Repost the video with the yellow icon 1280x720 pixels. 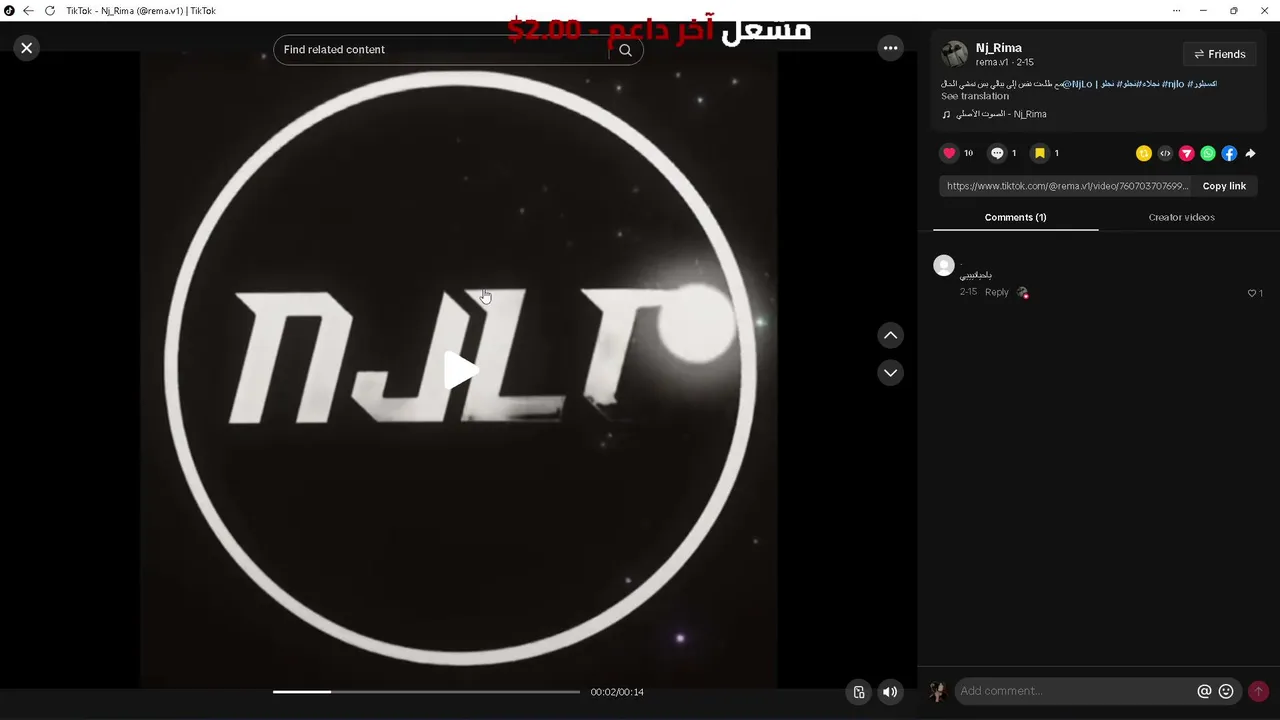tap(1144, 153)
